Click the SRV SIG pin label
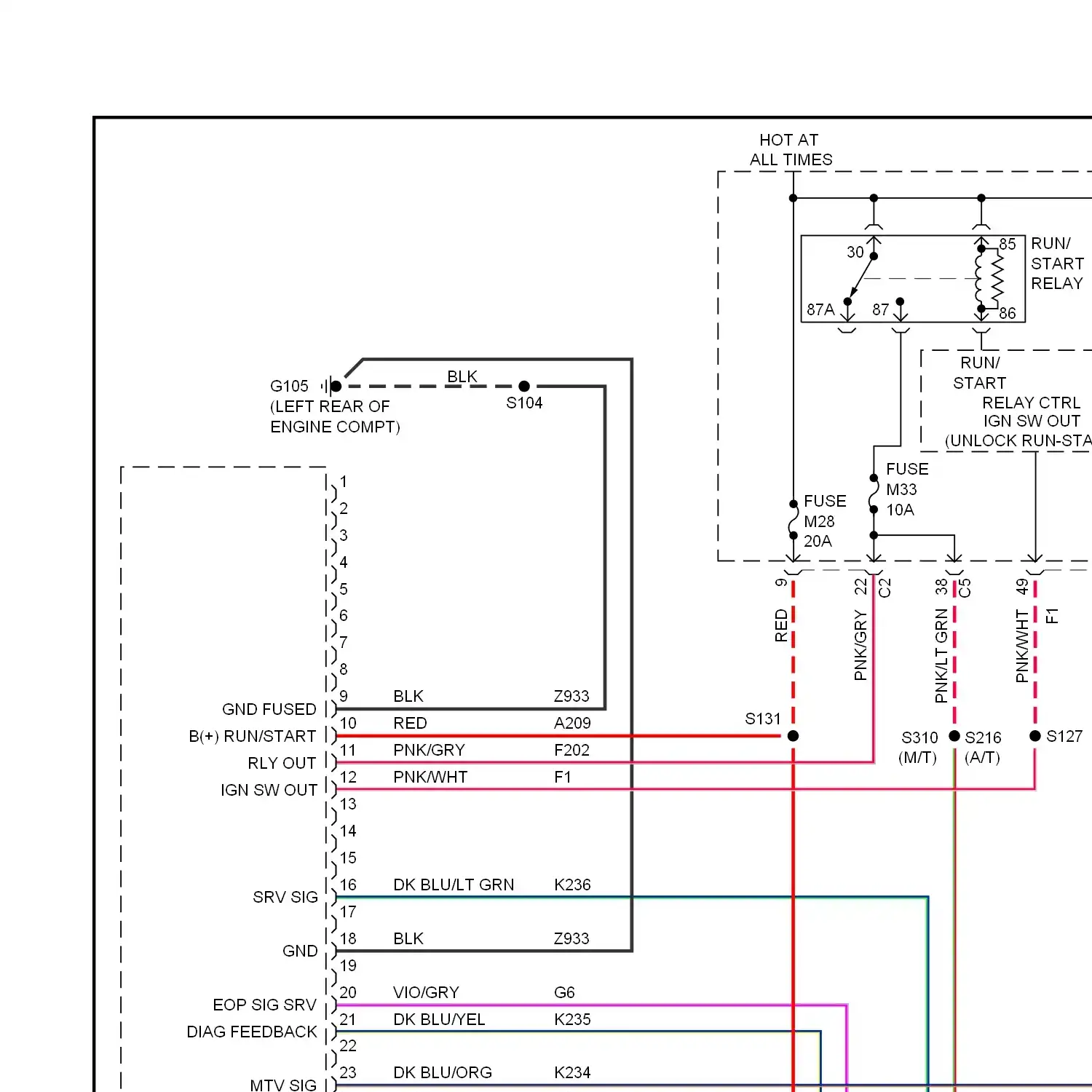 [x=285, y=897]
